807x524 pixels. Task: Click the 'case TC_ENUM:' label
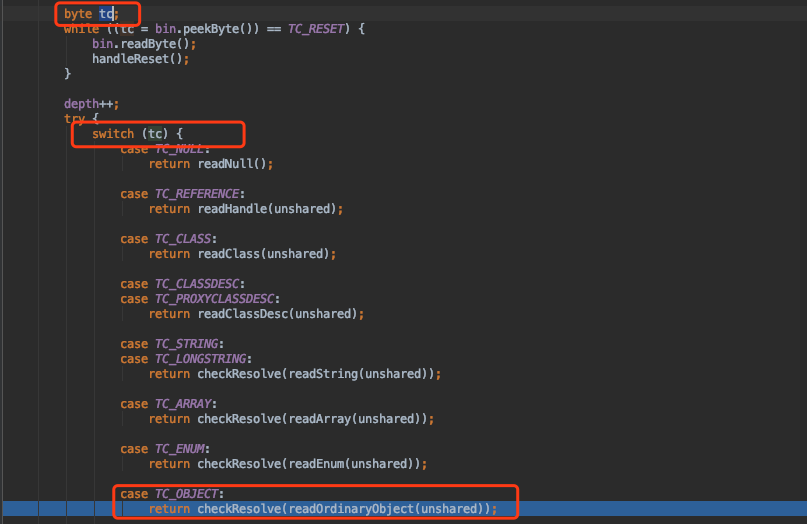pyautogui.click(x=165, y=449)
